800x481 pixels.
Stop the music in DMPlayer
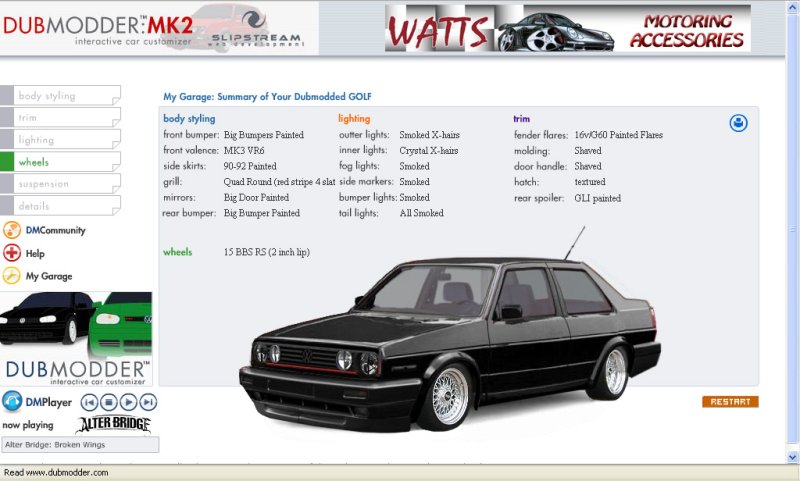[x=108, y=402]
